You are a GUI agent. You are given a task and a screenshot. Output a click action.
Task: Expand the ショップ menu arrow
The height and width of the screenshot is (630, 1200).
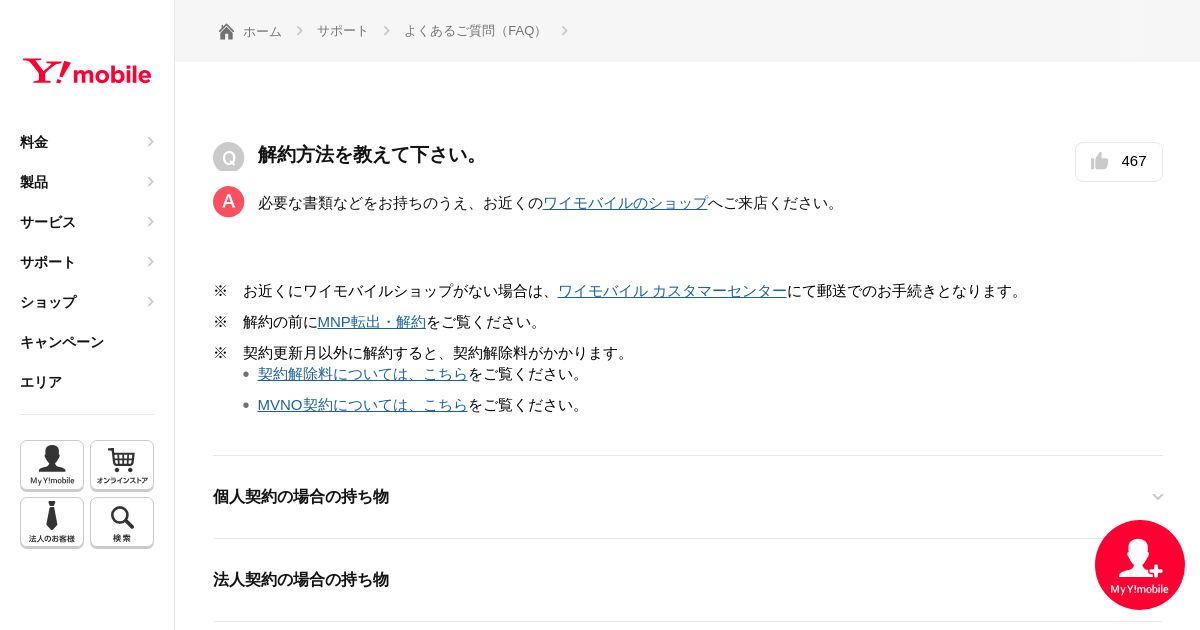click(x=150, y=302)
